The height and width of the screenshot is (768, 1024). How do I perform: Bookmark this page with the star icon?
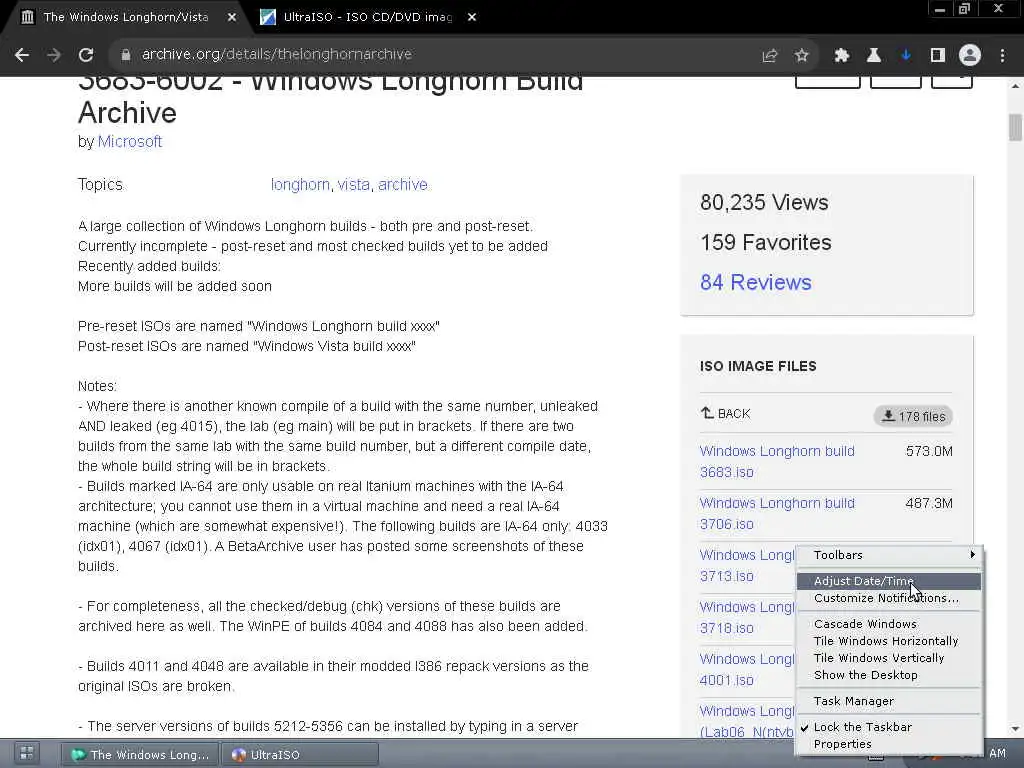click(x=802, y=56)
